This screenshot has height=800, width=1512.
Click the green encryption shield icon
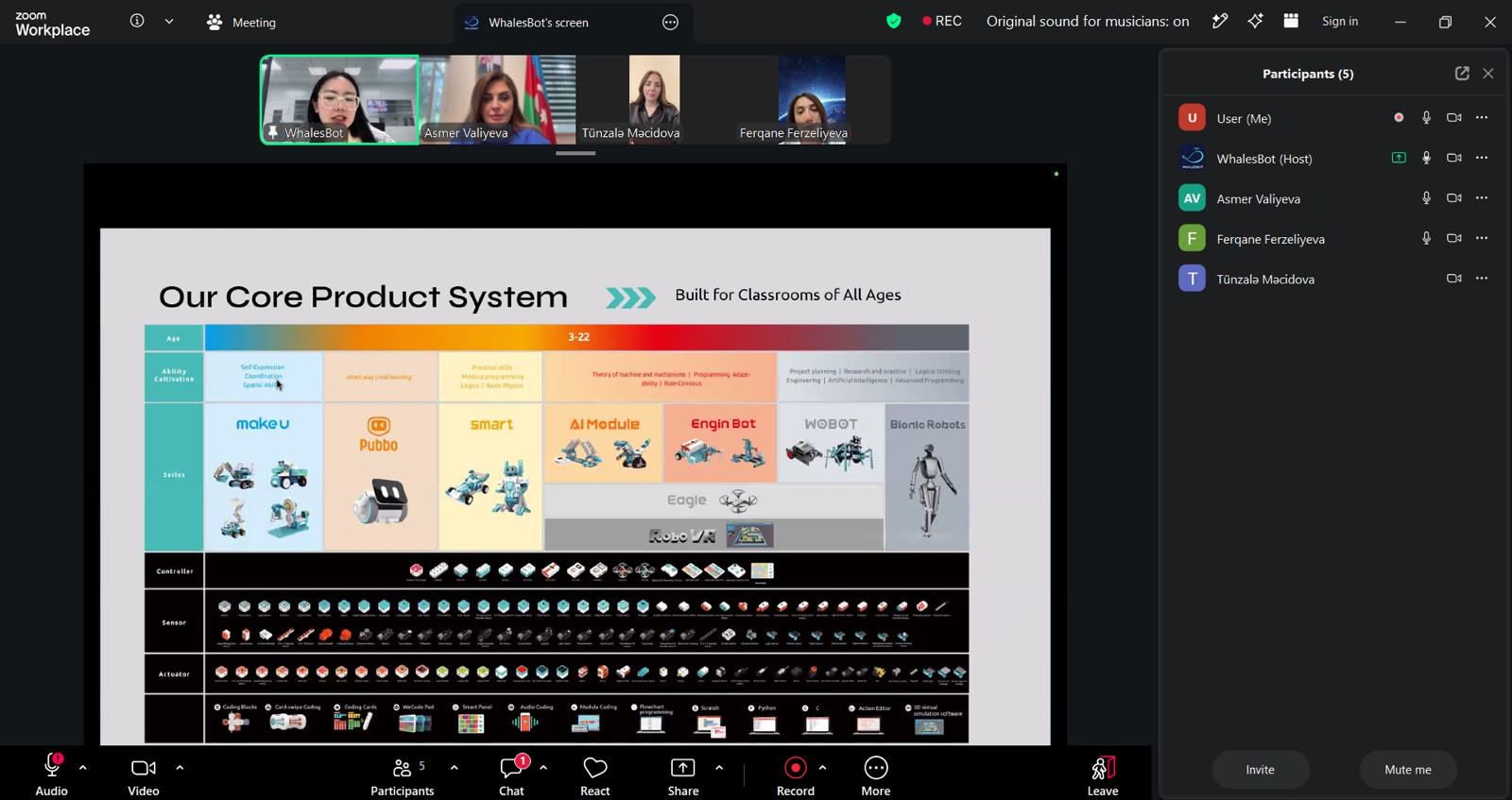893,21
